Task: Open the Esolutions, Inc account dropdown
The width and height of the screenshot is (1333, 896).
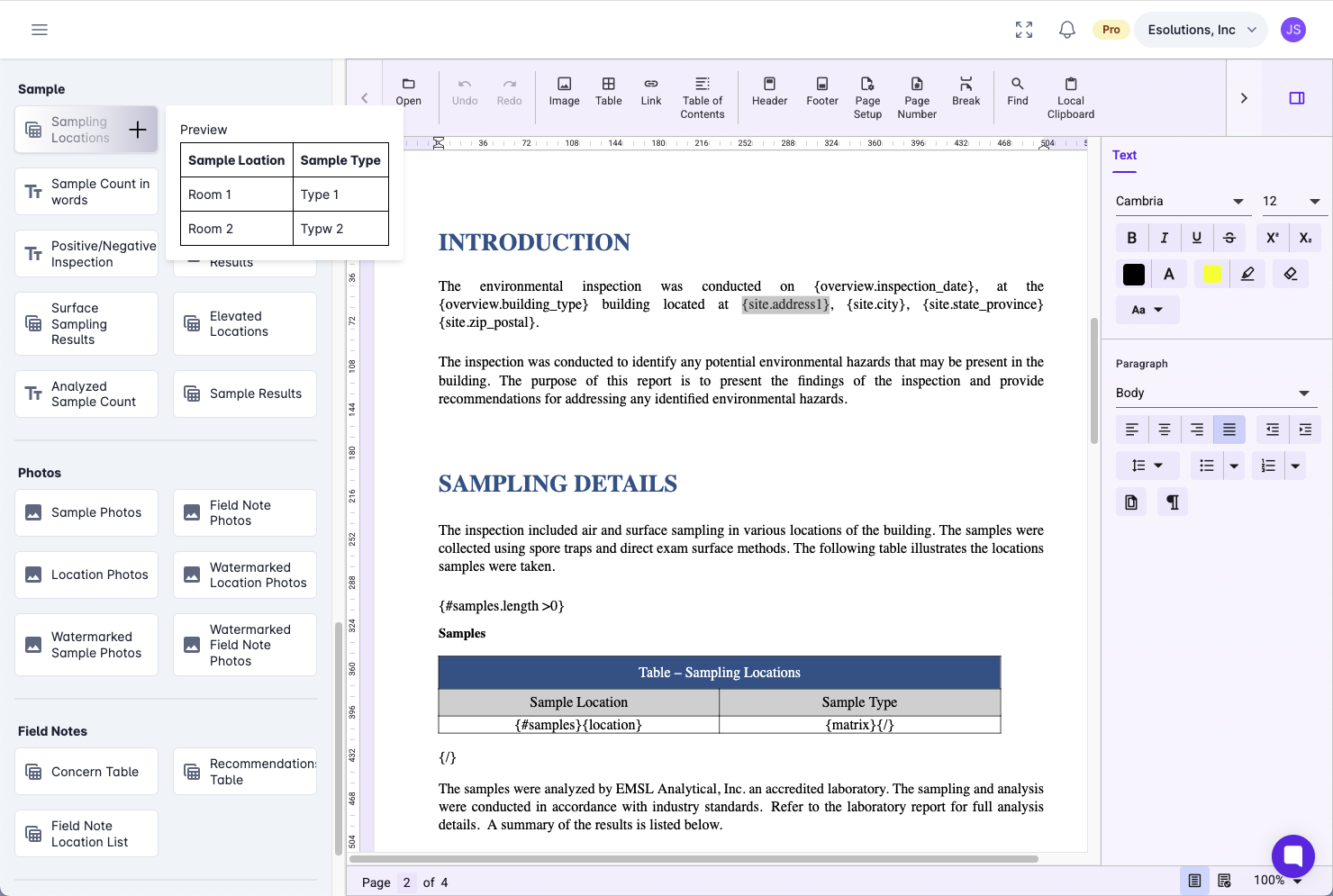Action: coord(1201,30)
